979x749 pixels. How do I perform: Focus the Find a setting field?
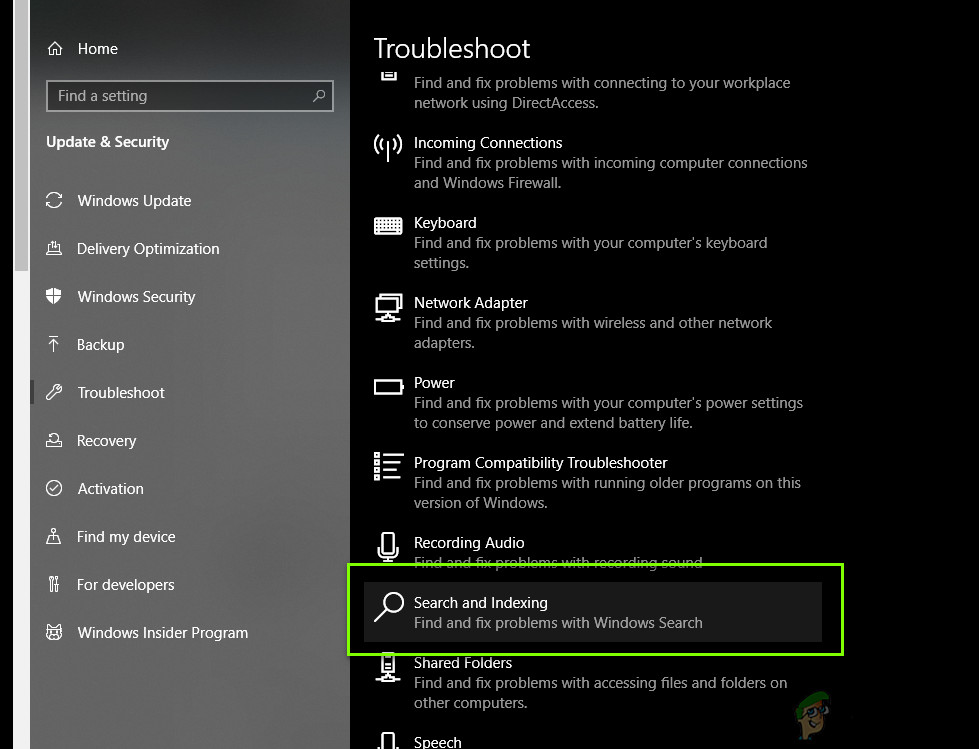[x=190, y=96]
